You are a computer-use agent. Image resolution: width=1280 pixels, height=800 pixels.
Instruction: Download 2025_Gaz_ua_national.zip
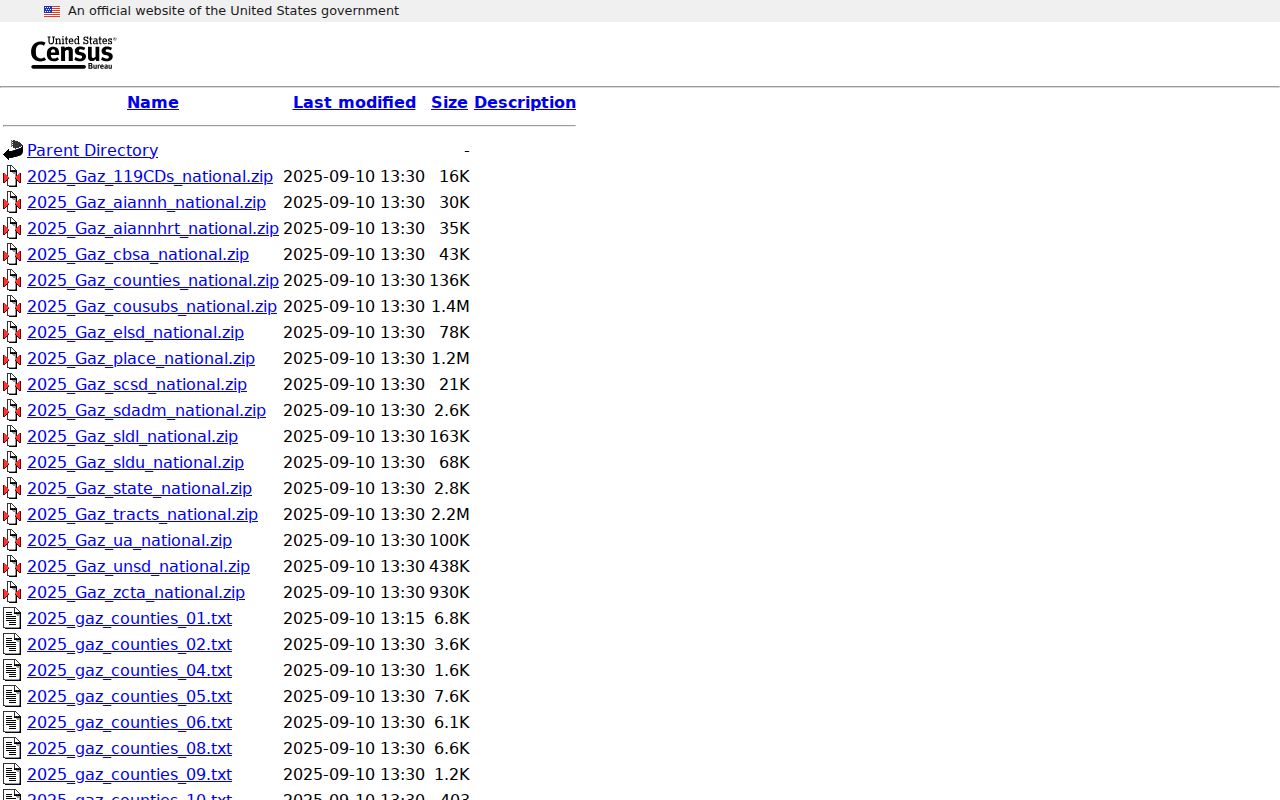[x=129, y=540]
